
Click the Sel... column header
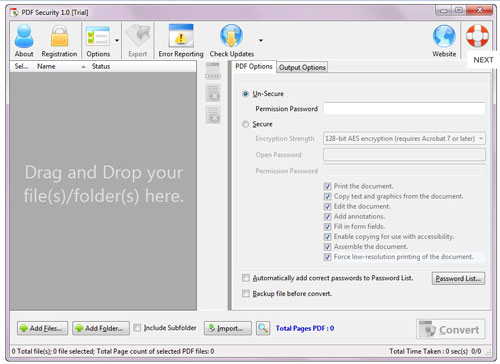[x=21, y=66]
